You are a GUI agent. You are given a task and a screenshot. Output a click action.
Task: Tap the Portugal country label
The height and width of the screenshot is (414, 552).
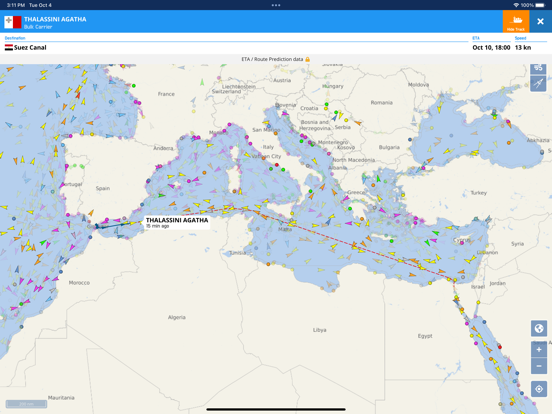coord(73,184)
